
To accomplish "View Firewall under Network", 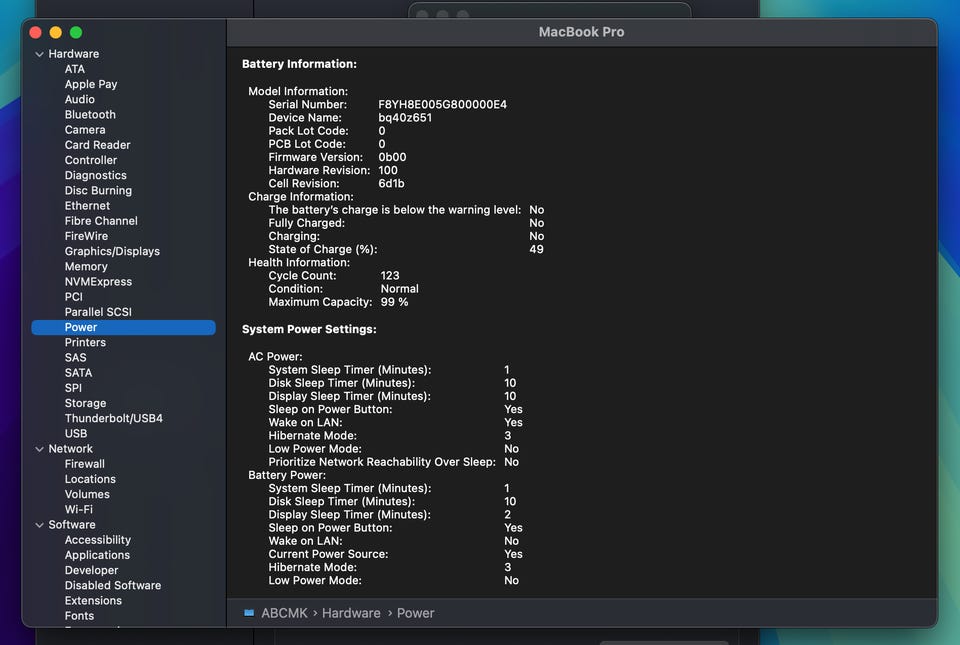I will (84, 464).
